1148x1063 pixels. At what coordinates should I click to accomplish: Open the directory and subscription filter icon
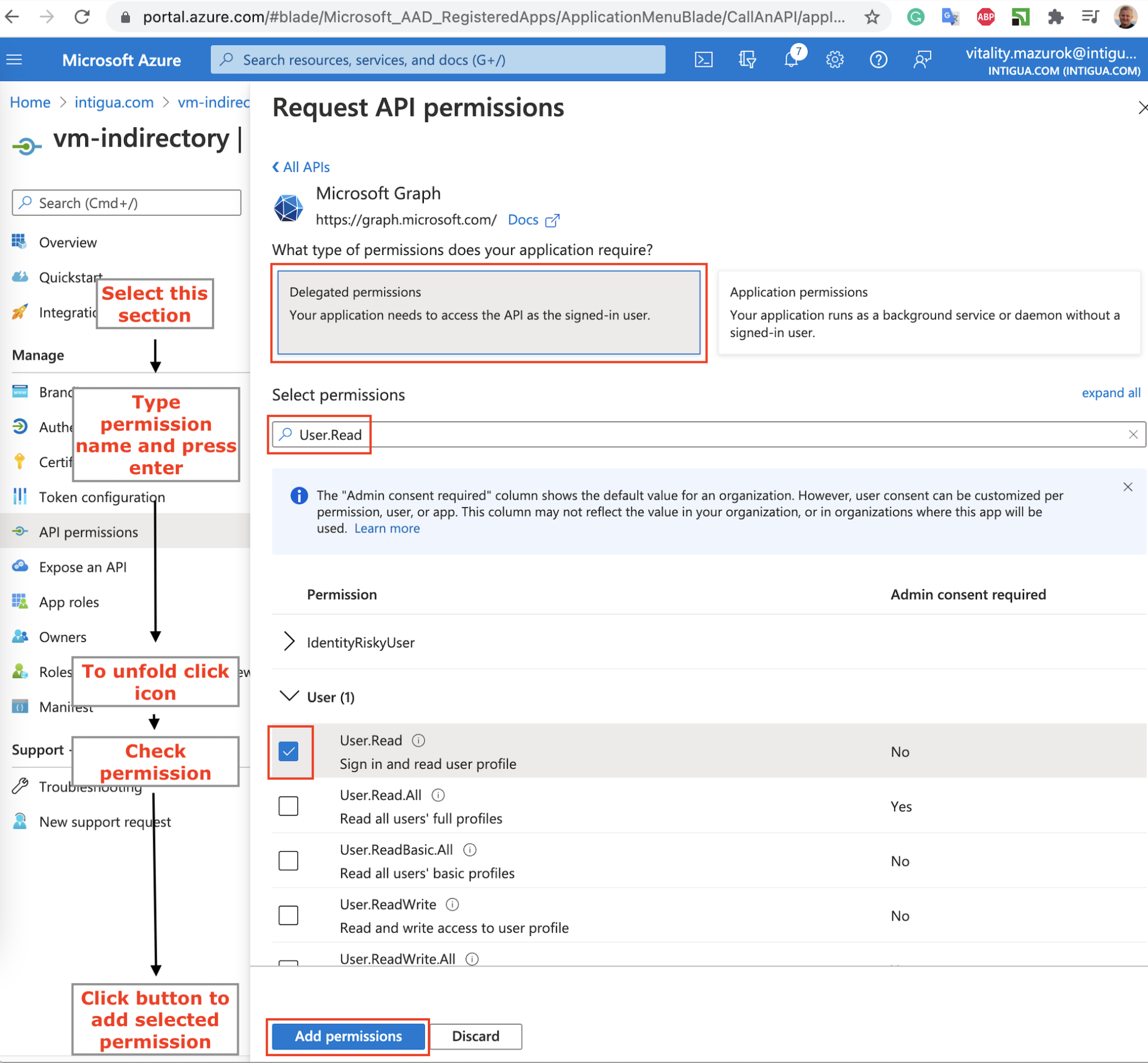click(747, 60)
